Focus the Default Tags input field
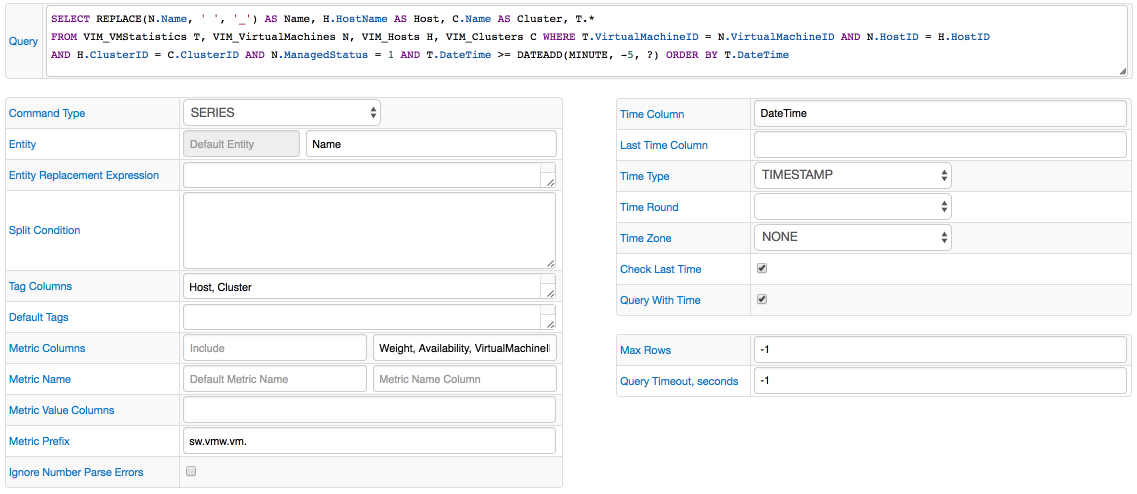Image resolution: width=1137 pixels, height=494 pixels. point(369,317)
